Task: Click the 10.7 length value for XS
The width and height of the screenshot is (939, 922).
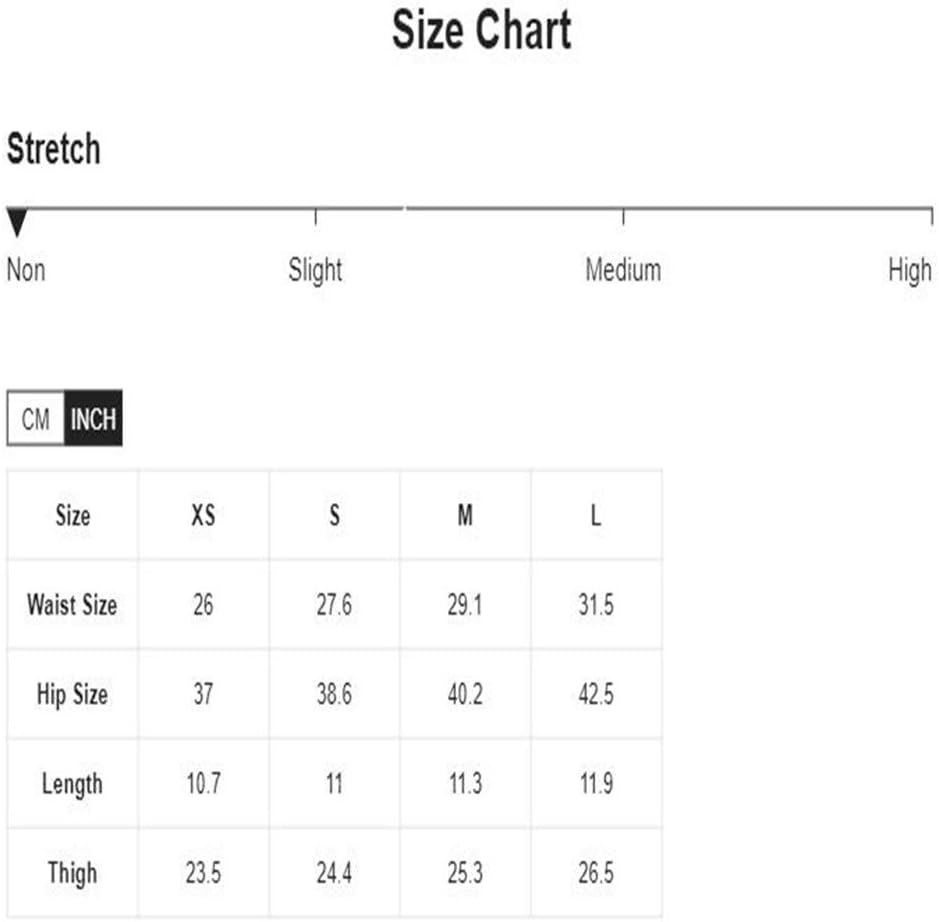Action: coord(204,784)
